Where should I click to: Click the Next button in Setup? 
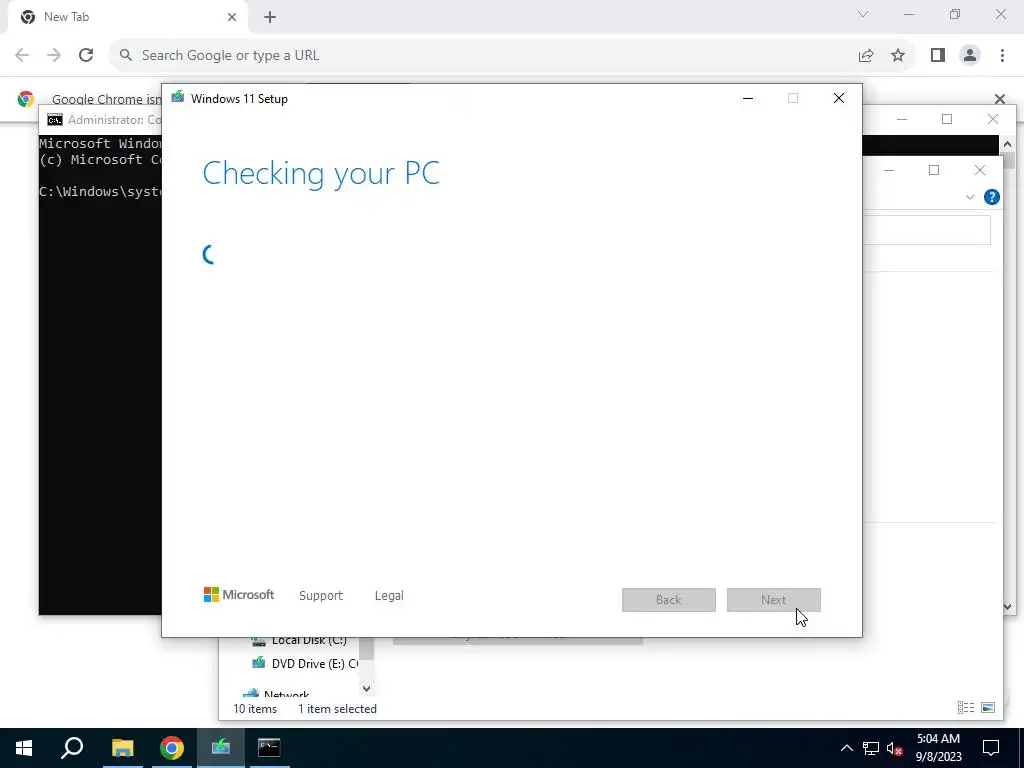[773, 600]
